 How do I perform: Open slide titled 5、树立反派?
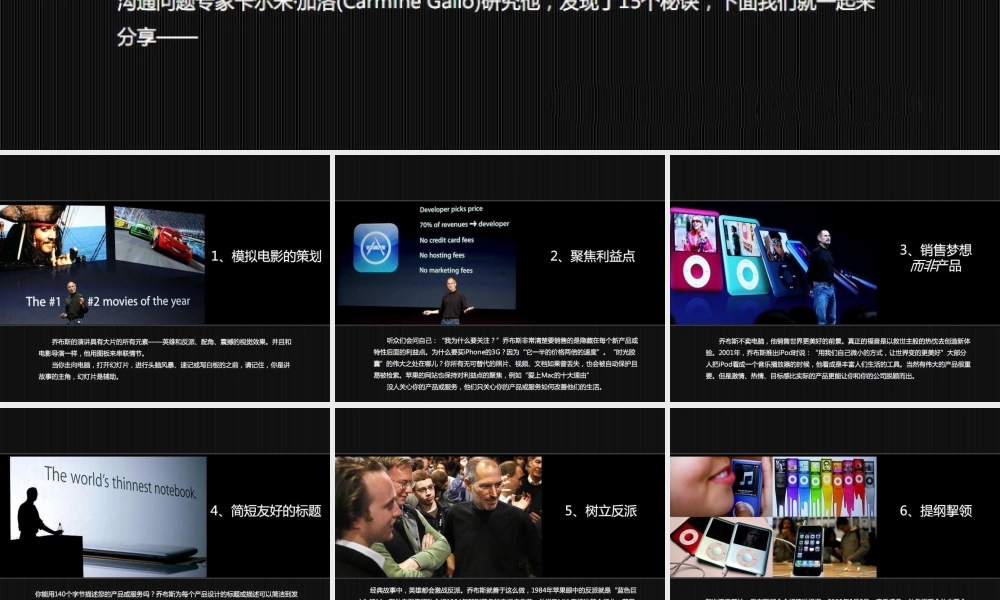pyautogui.click(x=600, y=510)
